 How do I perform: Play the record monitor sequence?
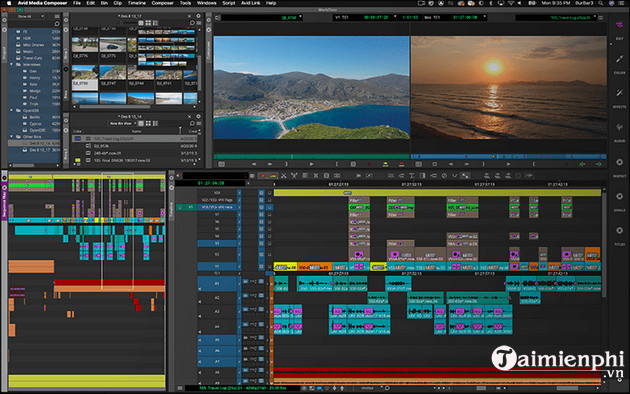pyautogui.click(x=508, y=164)
